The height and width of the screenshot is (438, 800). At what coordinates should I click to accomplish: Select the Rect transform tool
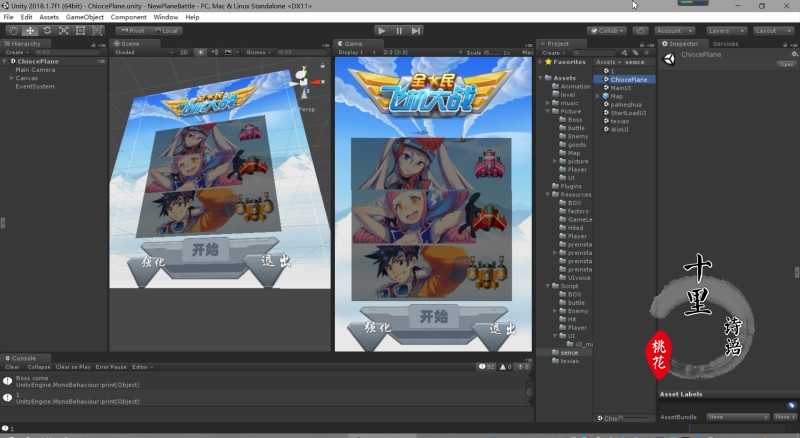click(x=81, y=31)
